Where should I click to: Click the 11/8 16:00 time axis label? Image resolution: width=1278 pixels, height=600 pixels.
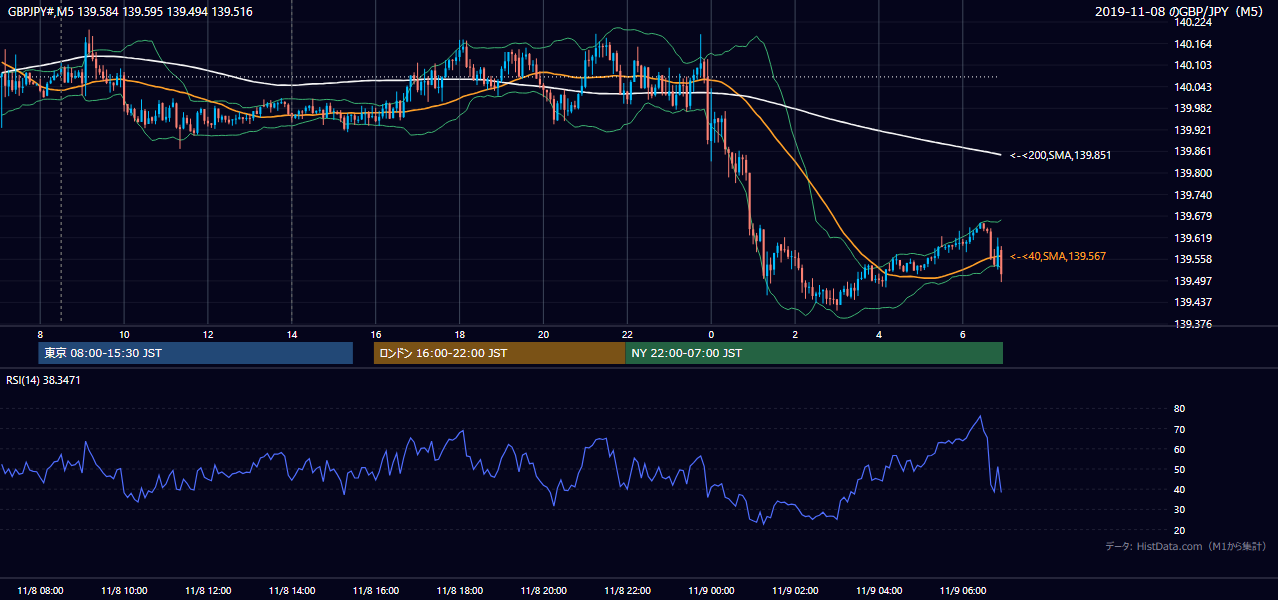coord(376,590)
